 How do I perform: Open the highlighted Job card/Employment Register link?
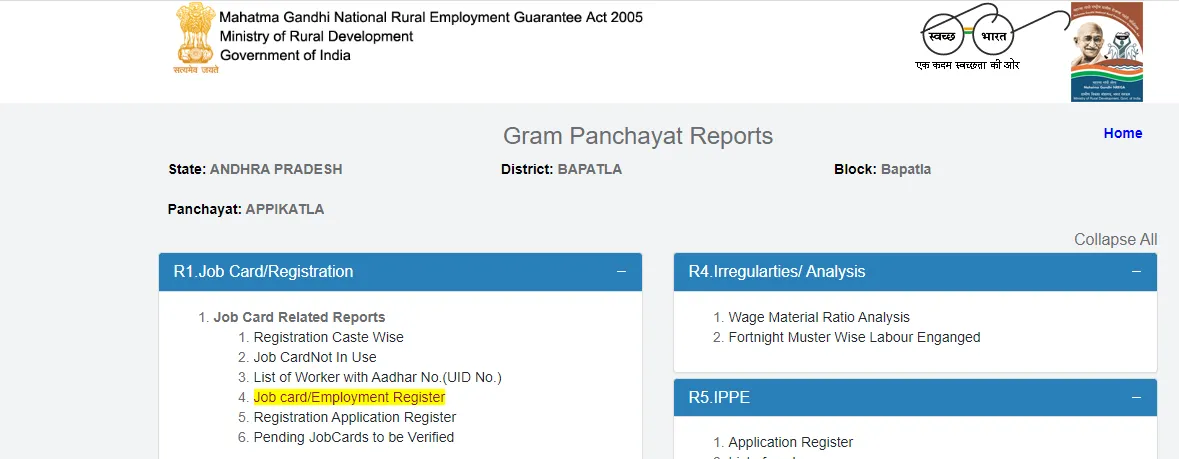point(350,397)
